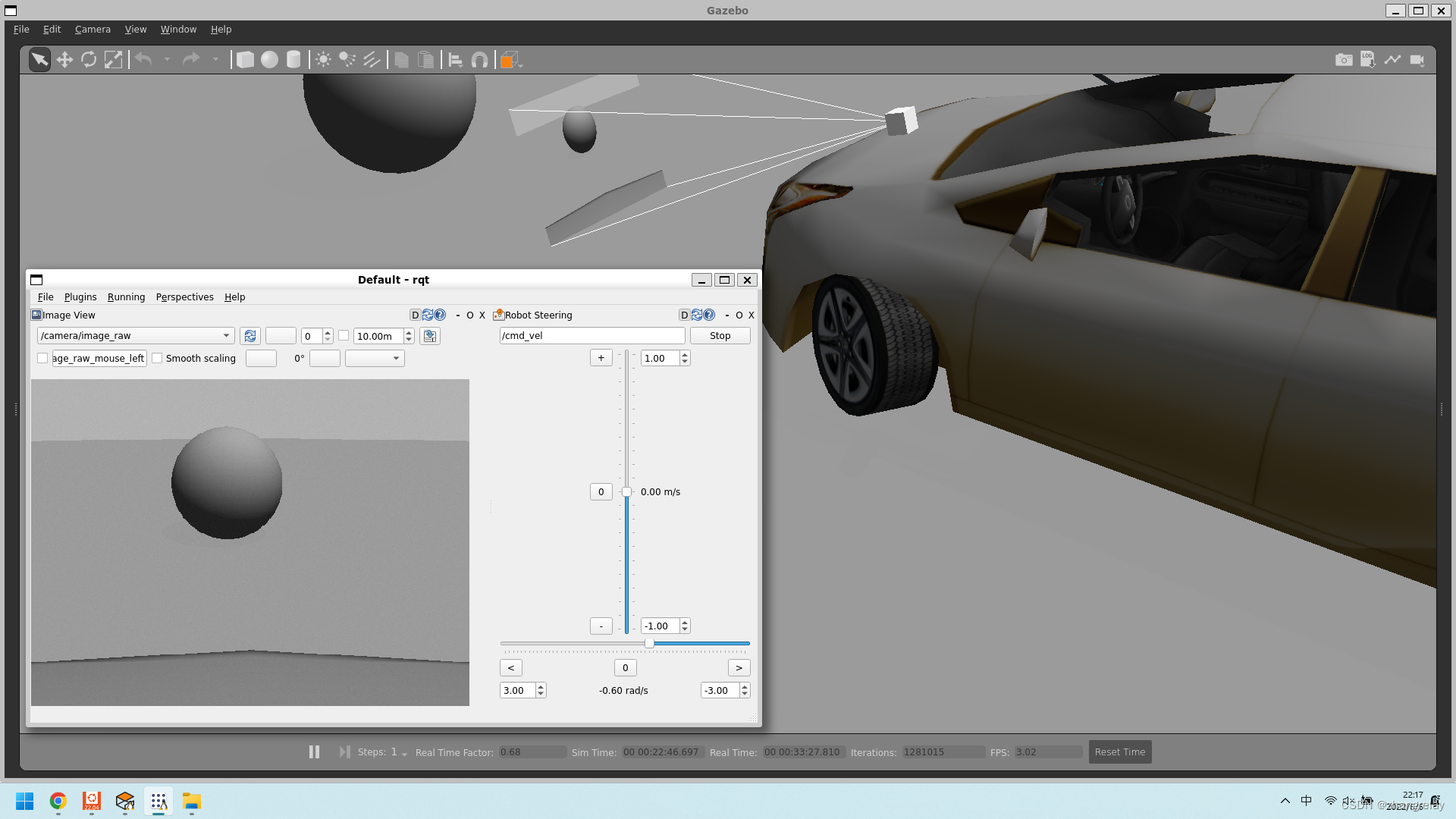Viewport: 1456px width, 819px height.
Task: Activate the rotate mode tool
Action: pyautogui.click(x=89, y=60)
